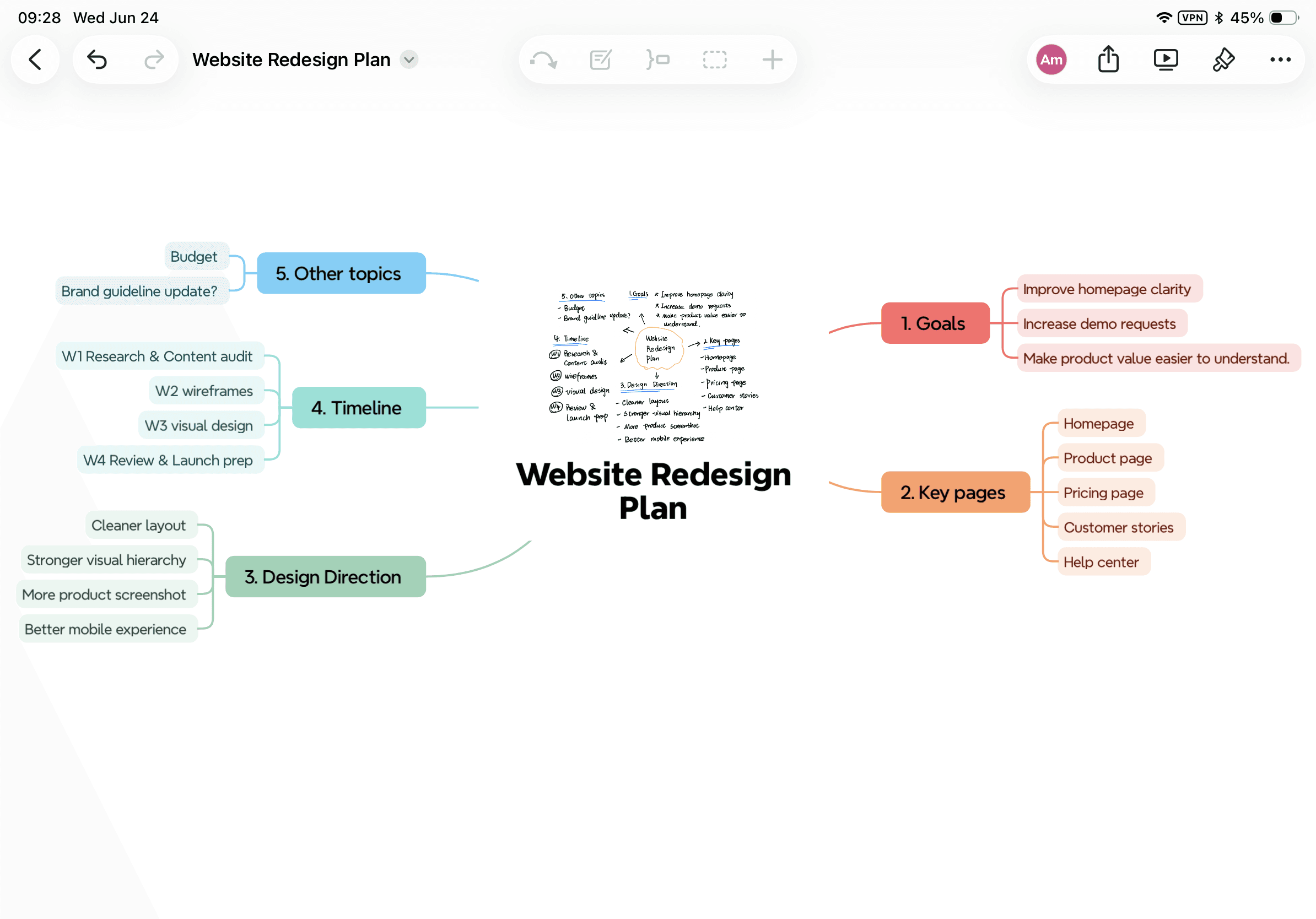Select the 5. Other topics node
The height and width of the screenshot is (919, 1316).
pos(341,273)
